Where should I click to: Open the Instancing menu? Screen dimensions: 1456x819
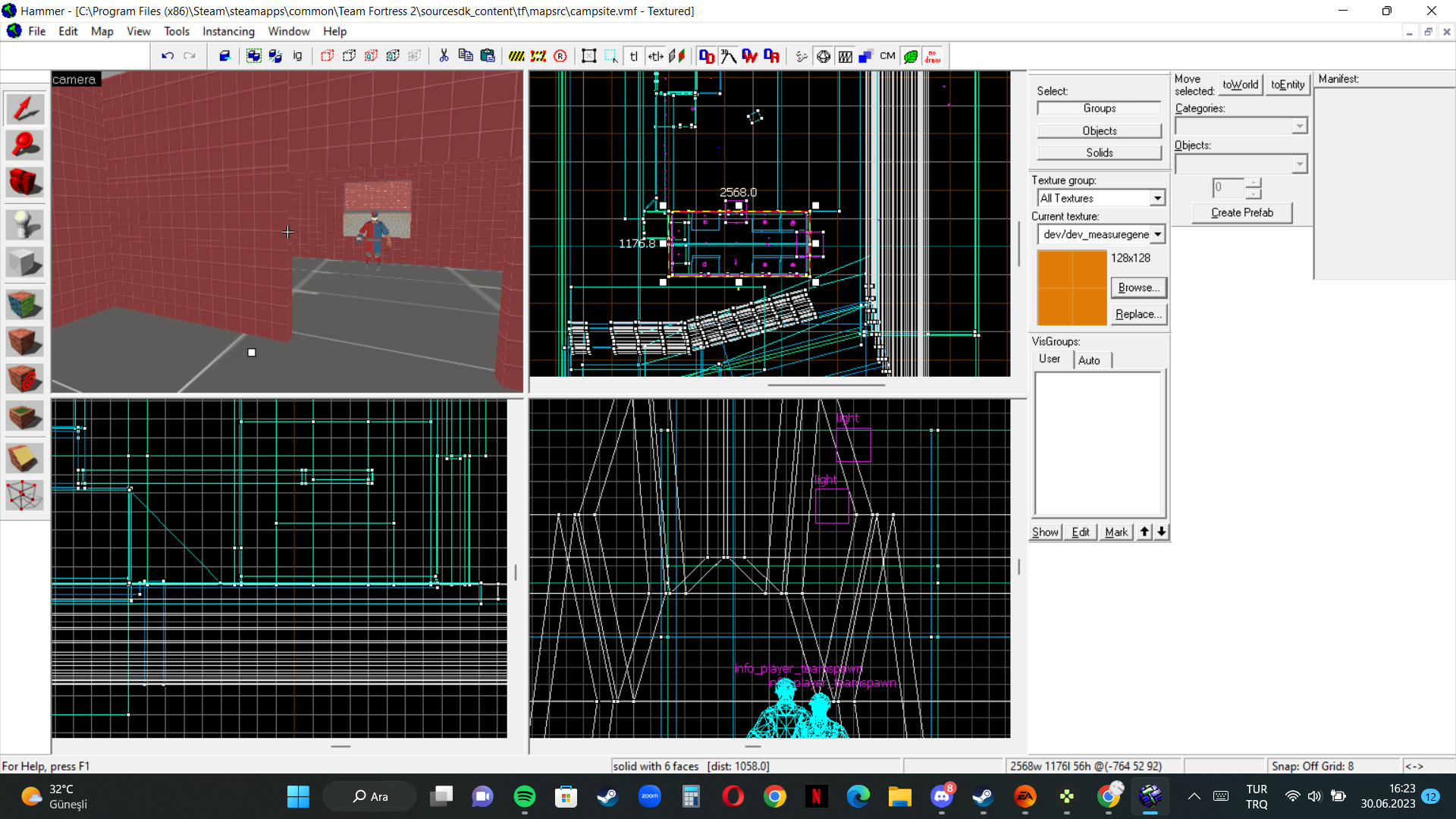tap(228, 31)
